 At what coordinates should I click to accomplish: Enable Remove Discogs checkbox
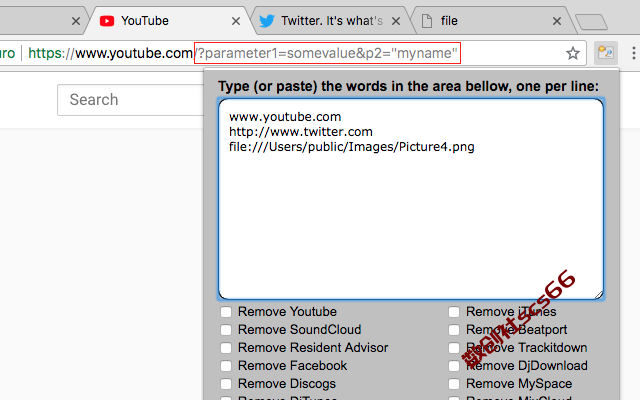click(226, 384)
